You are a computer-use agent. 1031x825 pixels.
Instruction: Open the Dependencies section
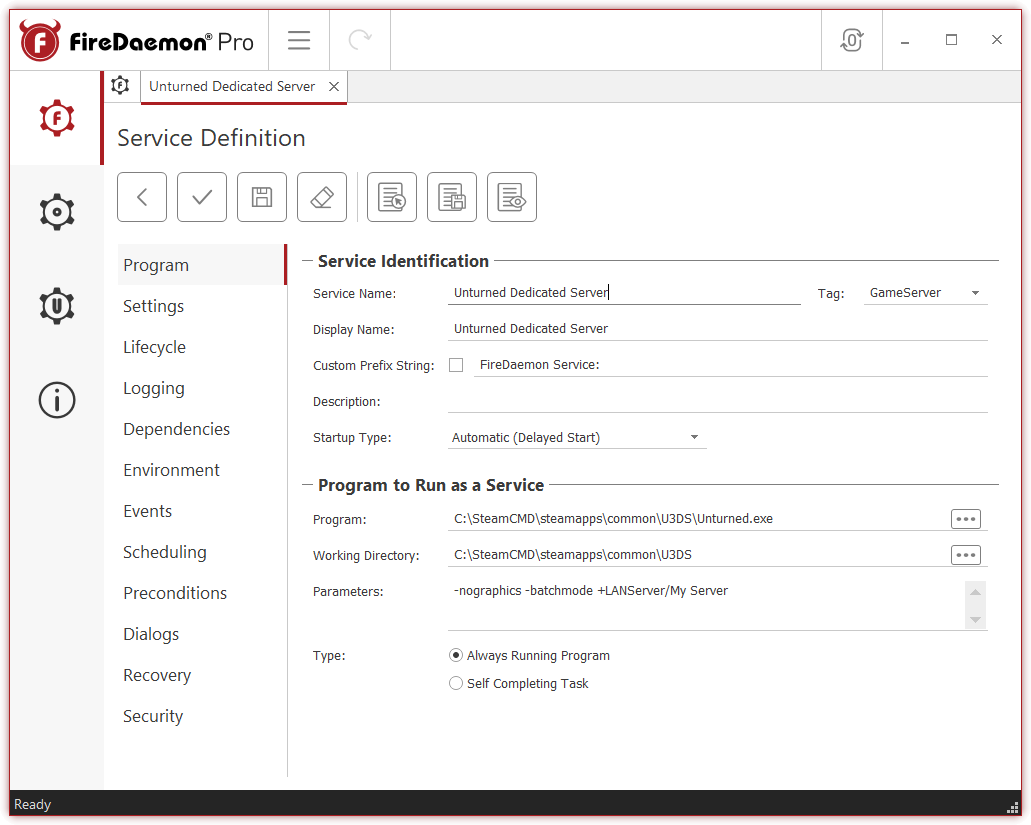[201, 429]
